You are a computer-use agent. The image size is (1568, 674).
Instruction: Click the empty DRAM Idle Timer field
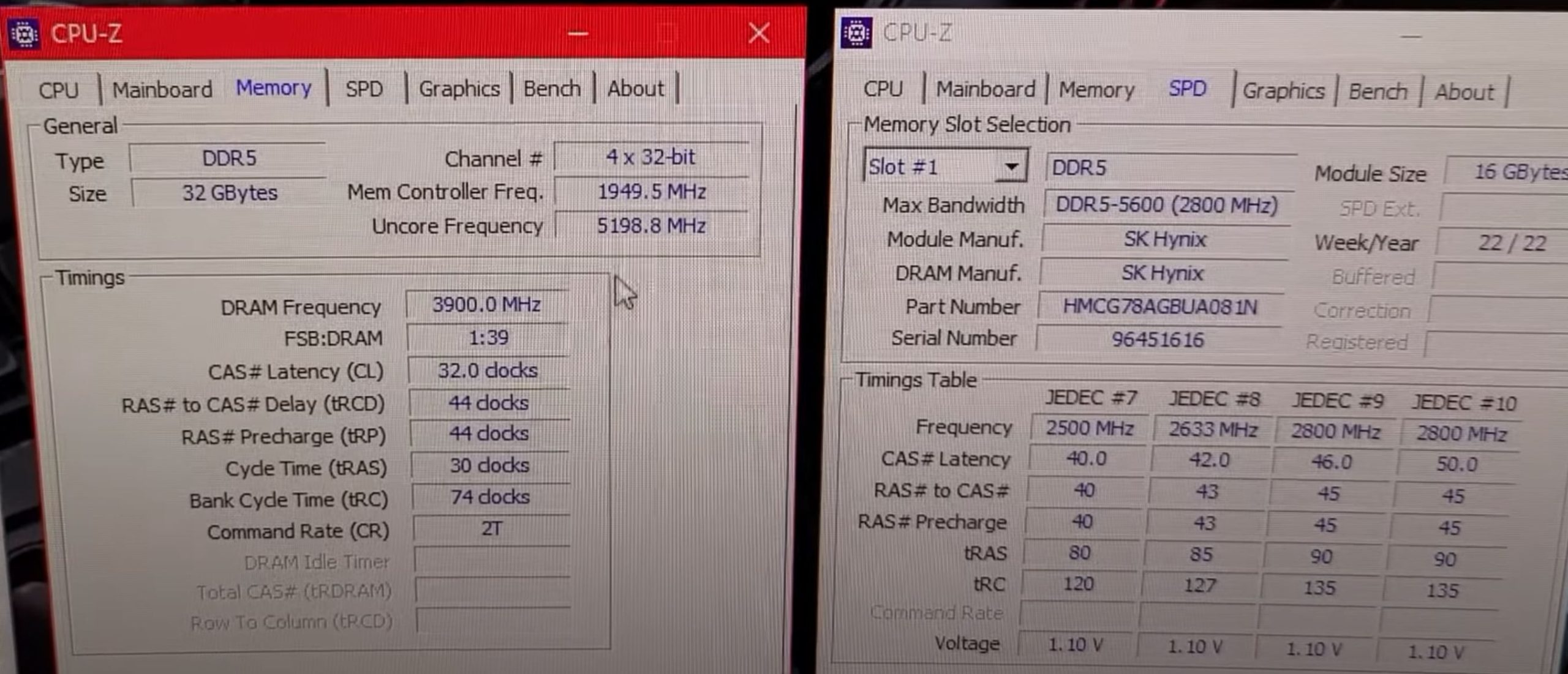pos(492,560)
